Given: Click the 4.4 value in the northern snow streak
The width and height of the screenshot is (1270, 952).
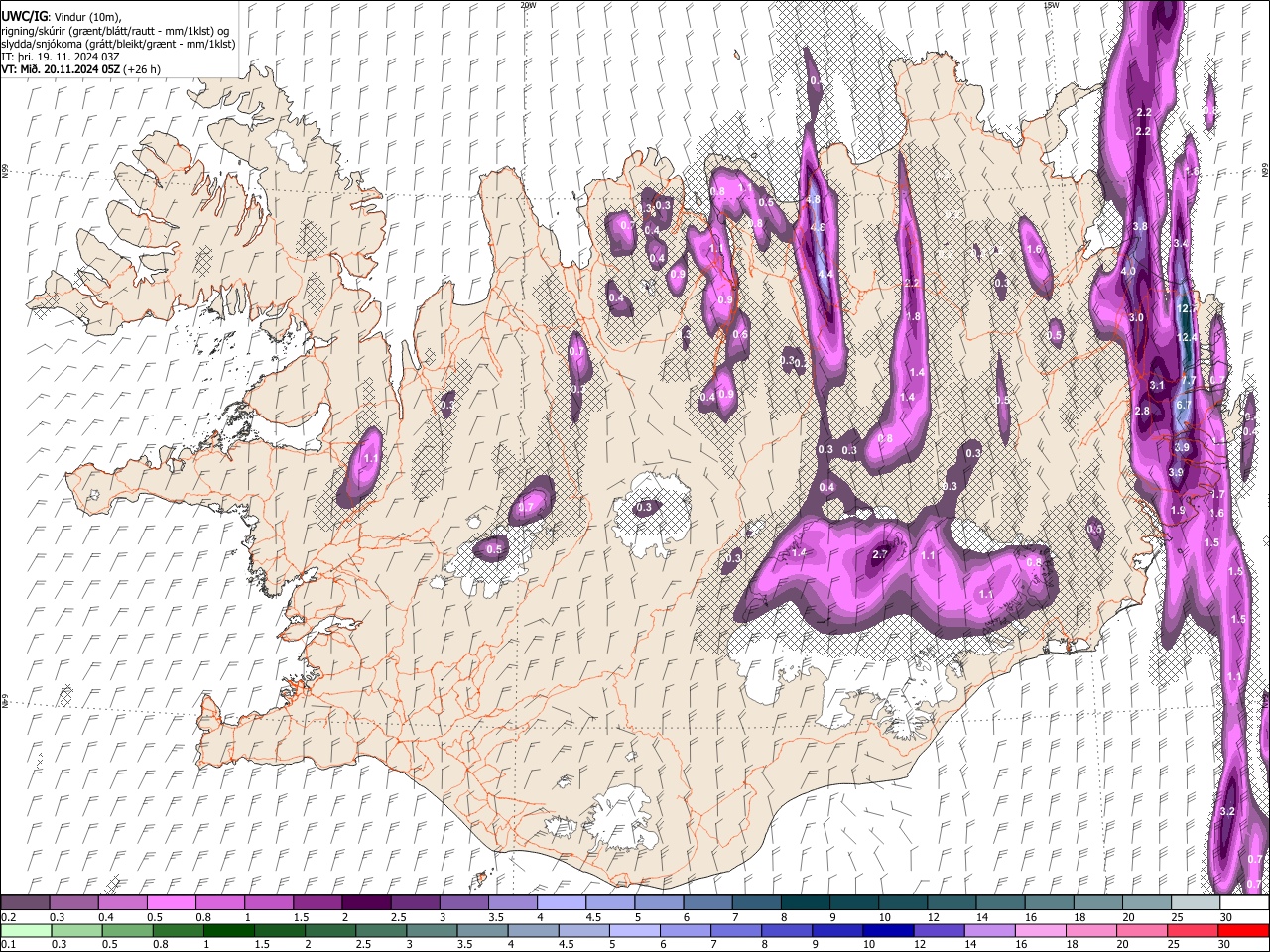Looking at the screenshot, I should (x=825, y=275).
